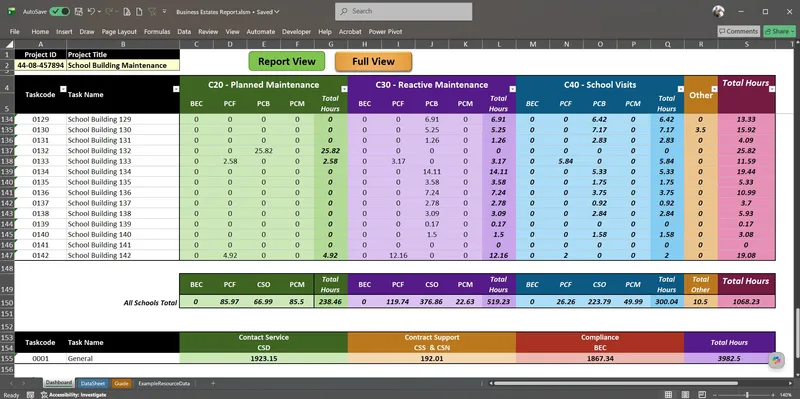Switch to the ExampleResourceData sheet tab
The height and width of the screenshot is (399, 800).
tap(163, 383)
